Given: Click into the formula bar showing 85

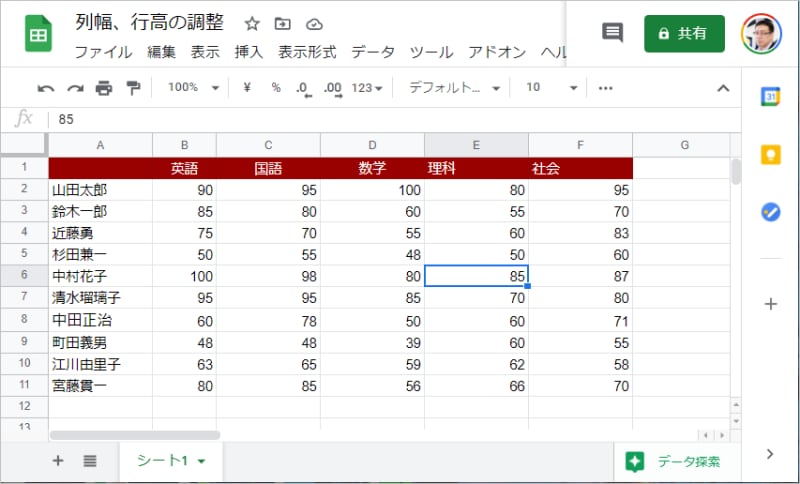Looking at the screenshot, I should click(x=393, y=119).
